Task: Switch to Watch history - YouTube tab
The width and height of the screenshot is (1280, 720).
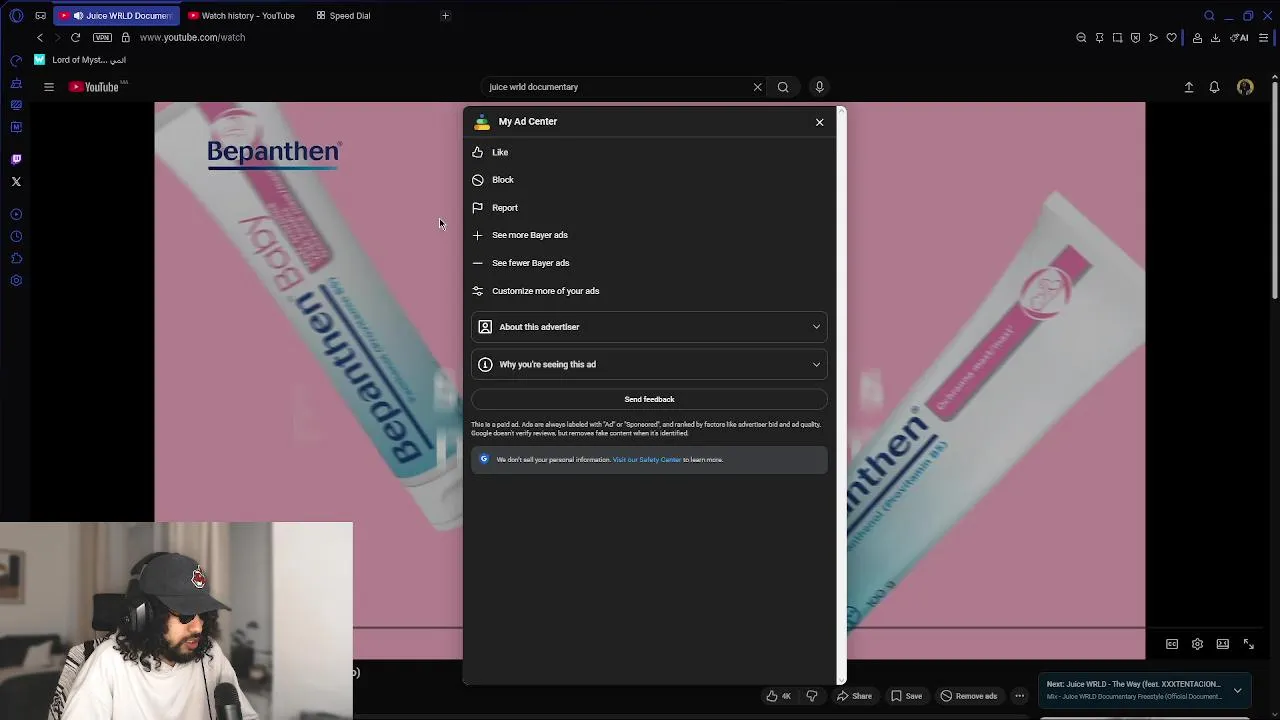Action: [x=241, y=16]
